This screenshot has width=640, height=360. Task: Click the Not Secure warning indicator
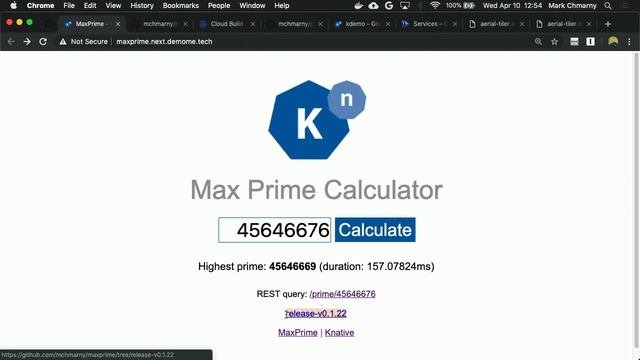click(84, 42)
